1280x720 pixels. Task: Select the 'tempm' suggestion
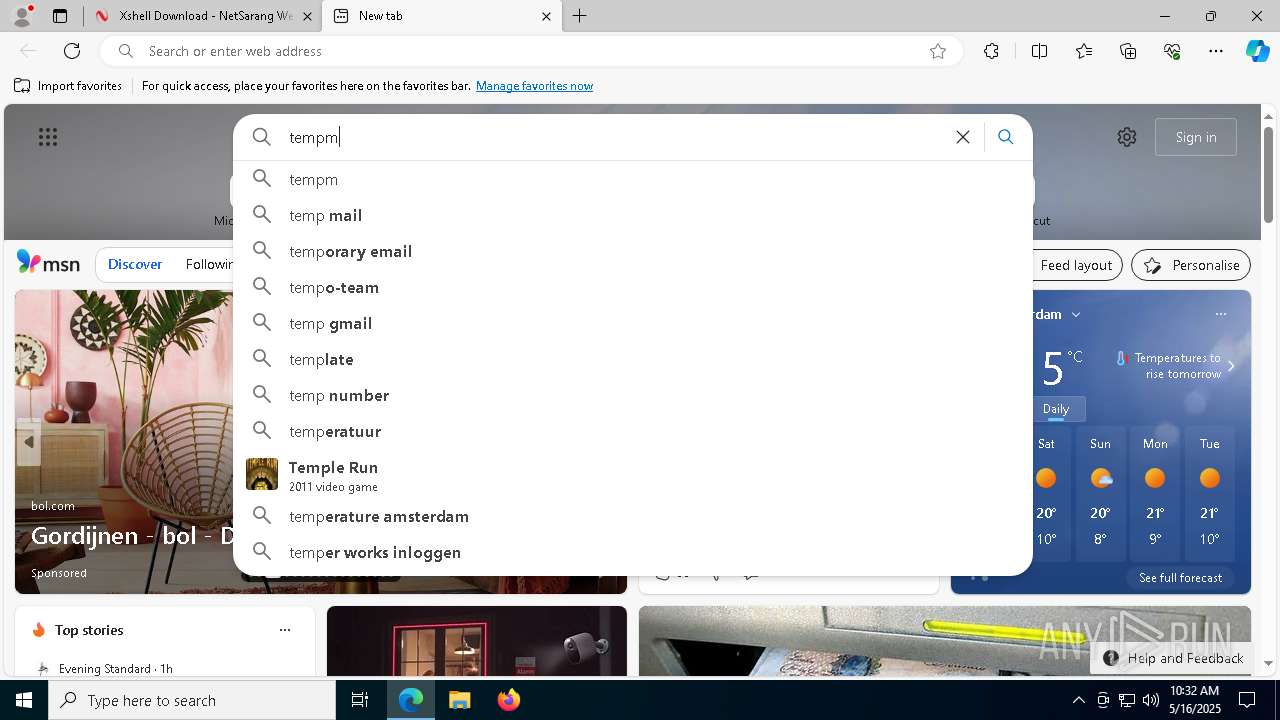coord(632,179)
